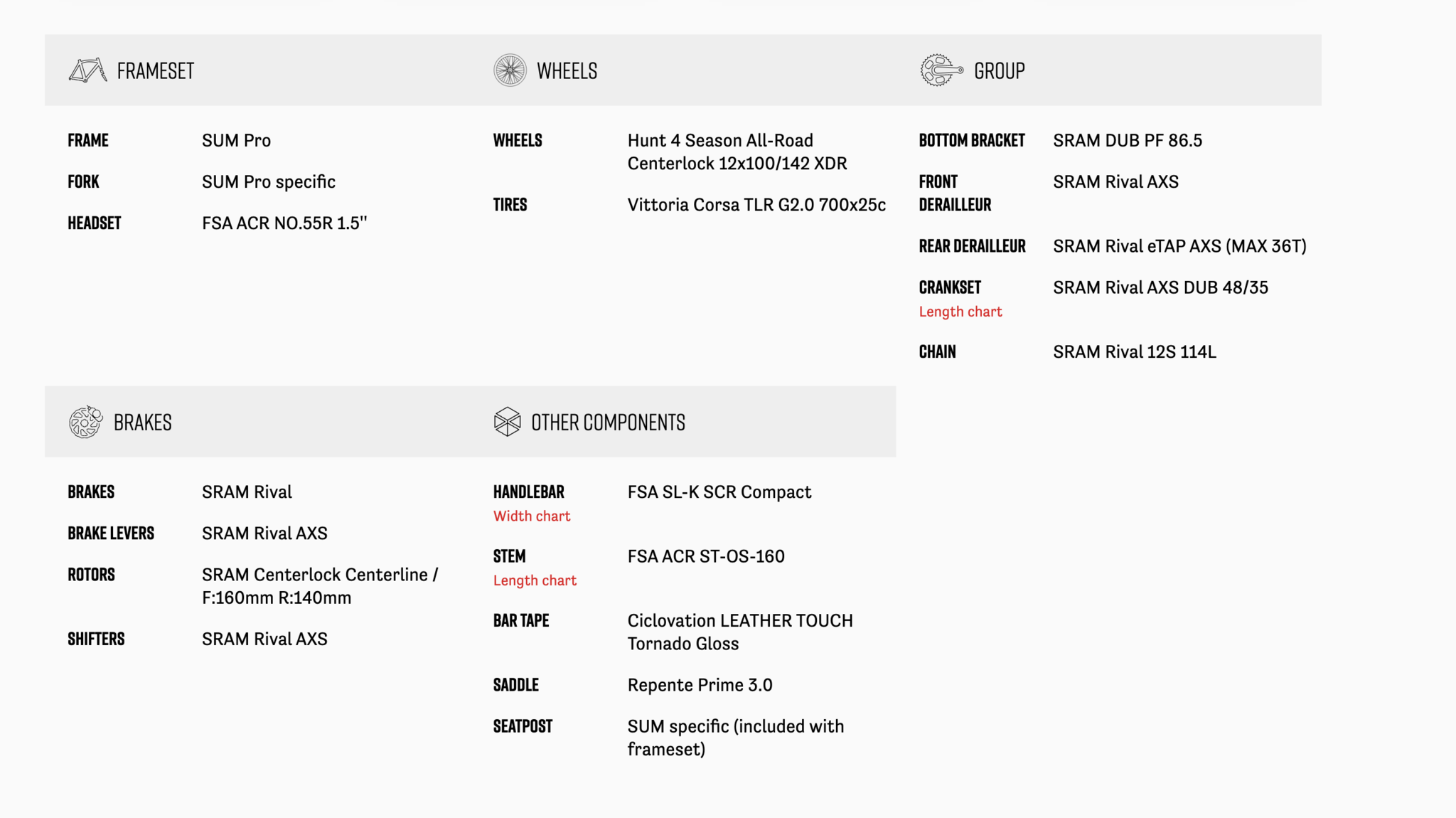Open the crankset Length chart link

(960, 312)
